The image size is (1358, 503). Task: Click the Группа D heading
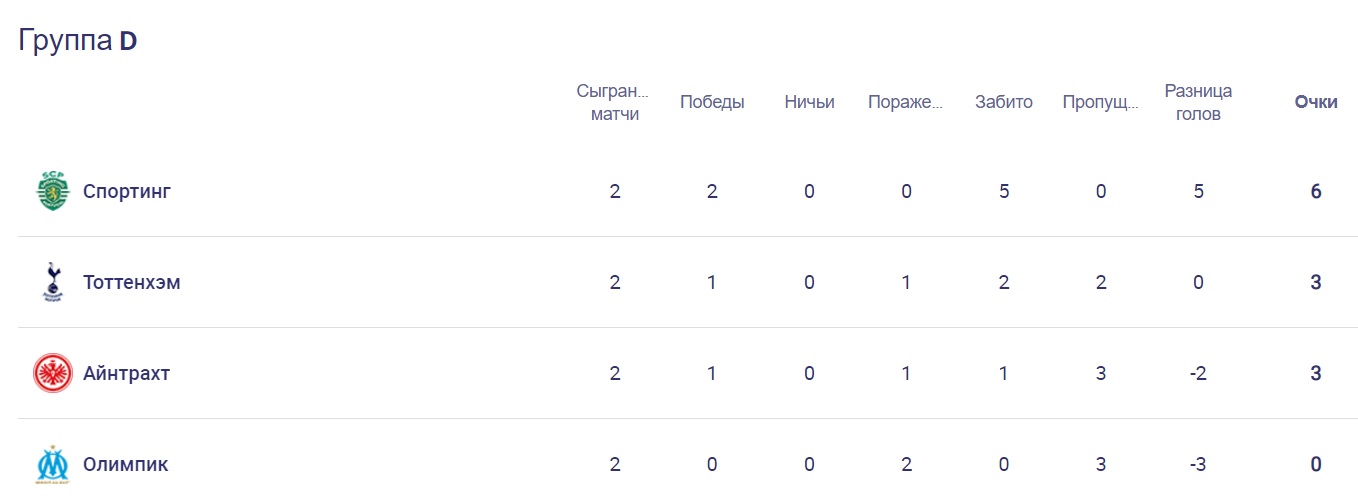click(x=78, y=41)
